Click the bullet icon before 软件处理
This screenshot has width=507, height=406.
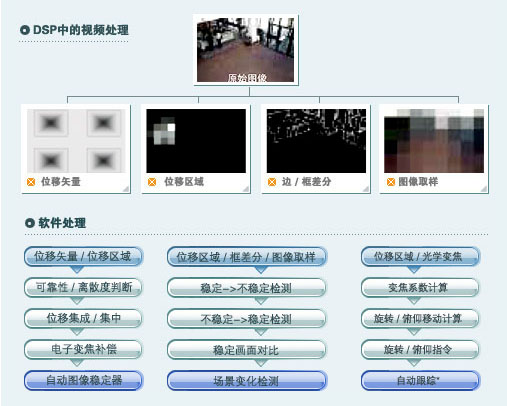click(x=30, y=223)
